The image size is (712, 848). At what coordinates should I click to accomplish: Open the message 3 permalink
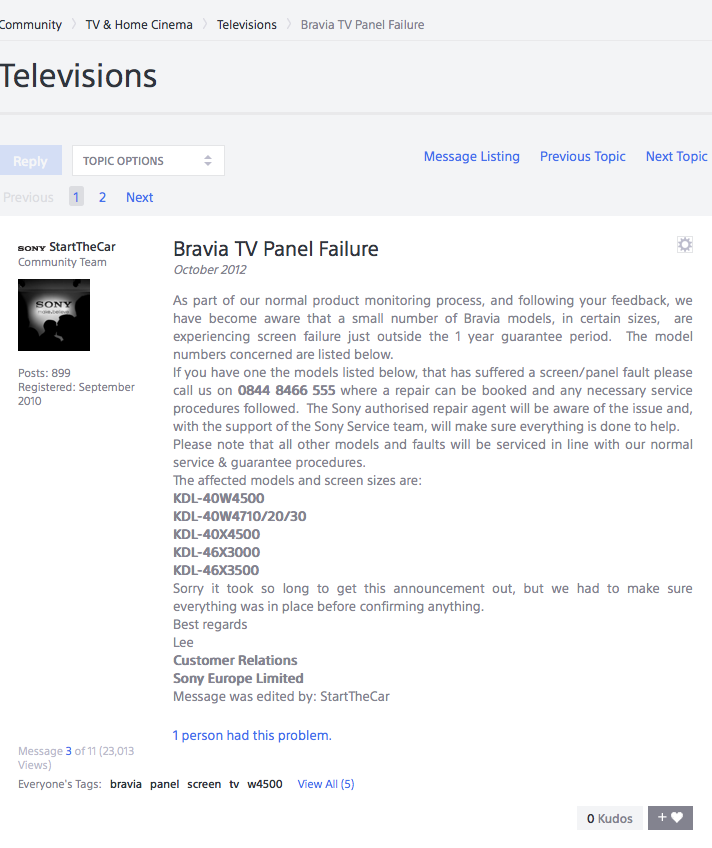click(x=69, y=751)
